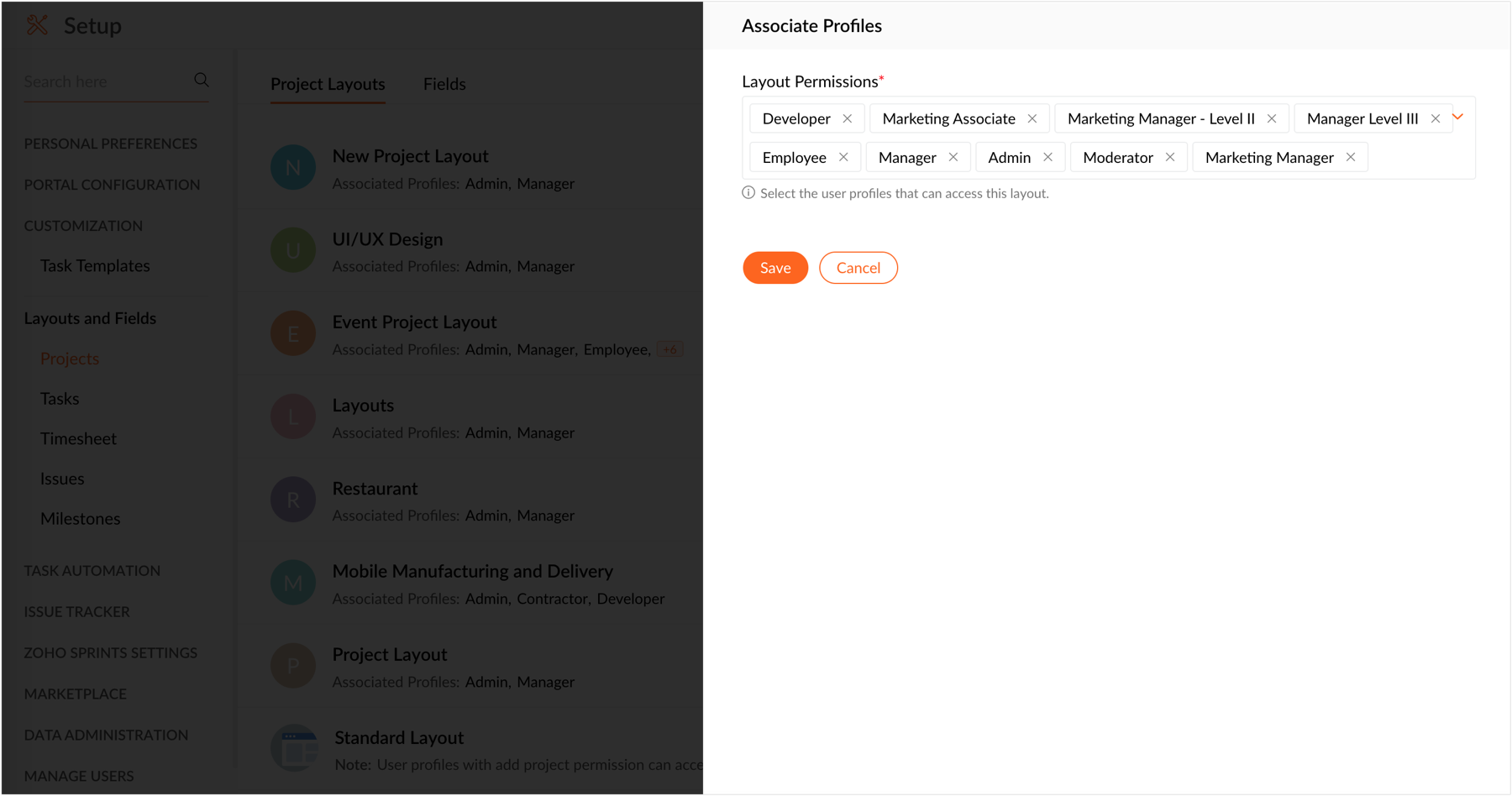Select Layouts and Fields heading

click(x=90, y=318)
